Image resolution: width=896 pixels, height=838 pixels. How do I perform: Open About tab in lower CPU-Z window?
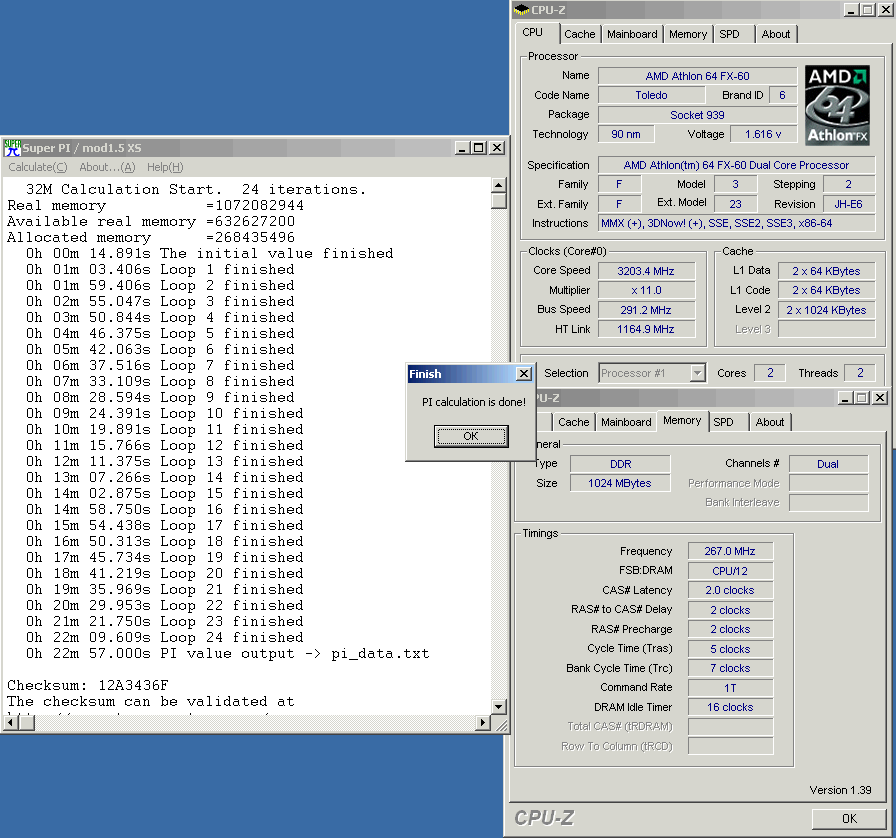click(x=770, y=422)
